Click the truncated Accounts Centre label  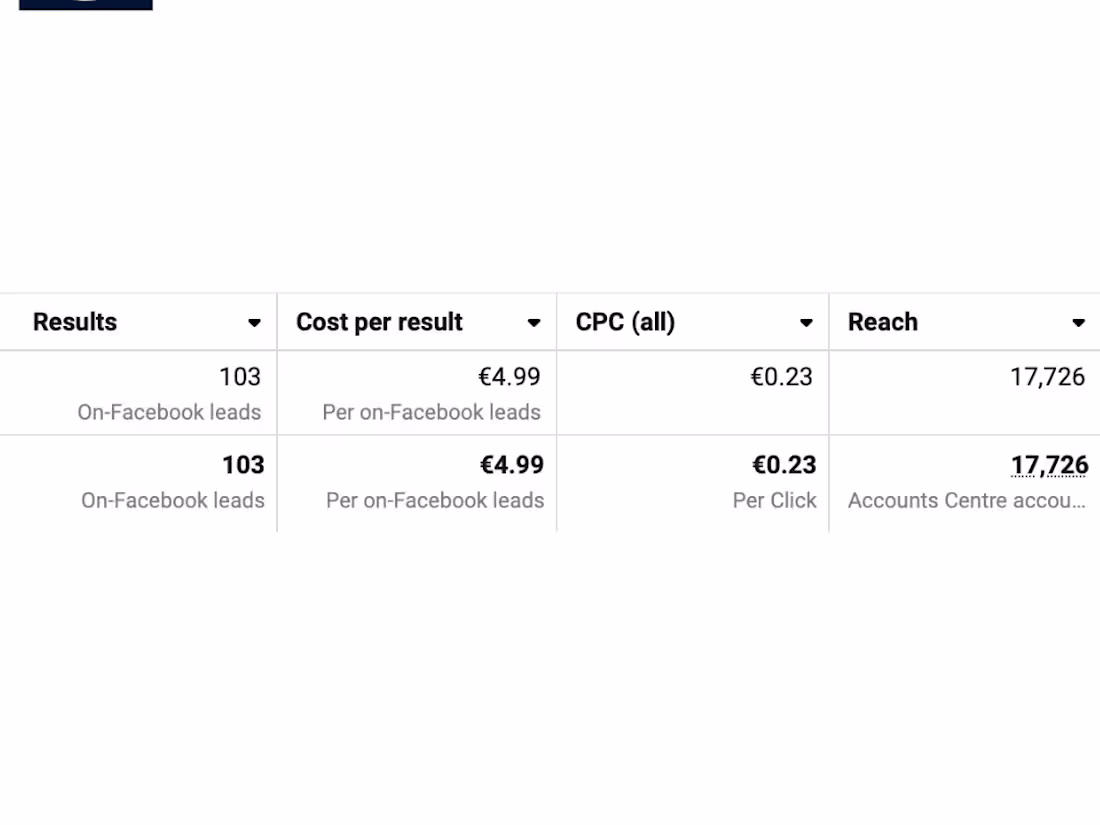pos(966,500)
